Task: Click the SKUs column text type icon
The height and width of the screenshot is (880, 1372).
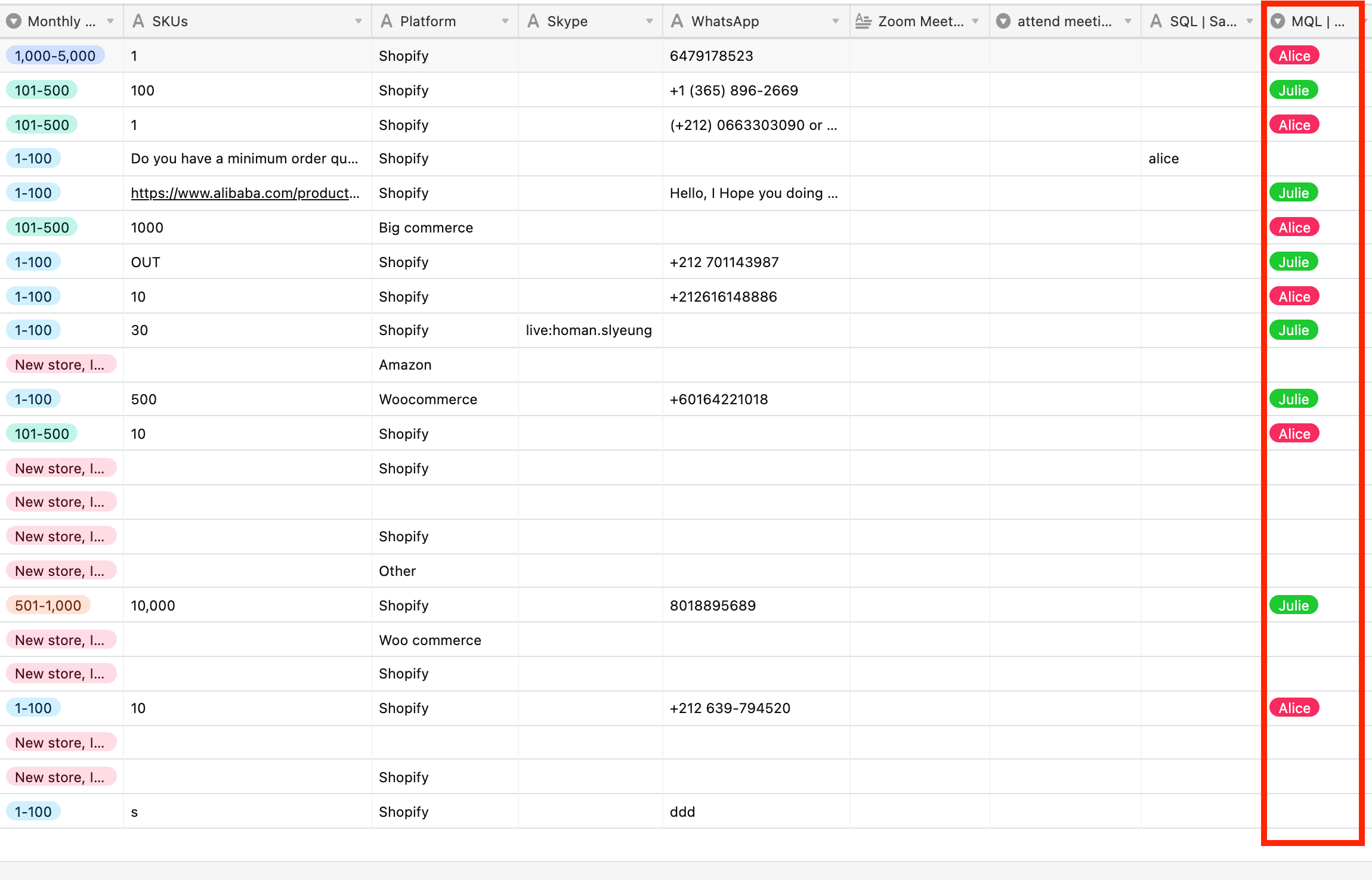Action: pyautogui.click(x=138, y=21)
